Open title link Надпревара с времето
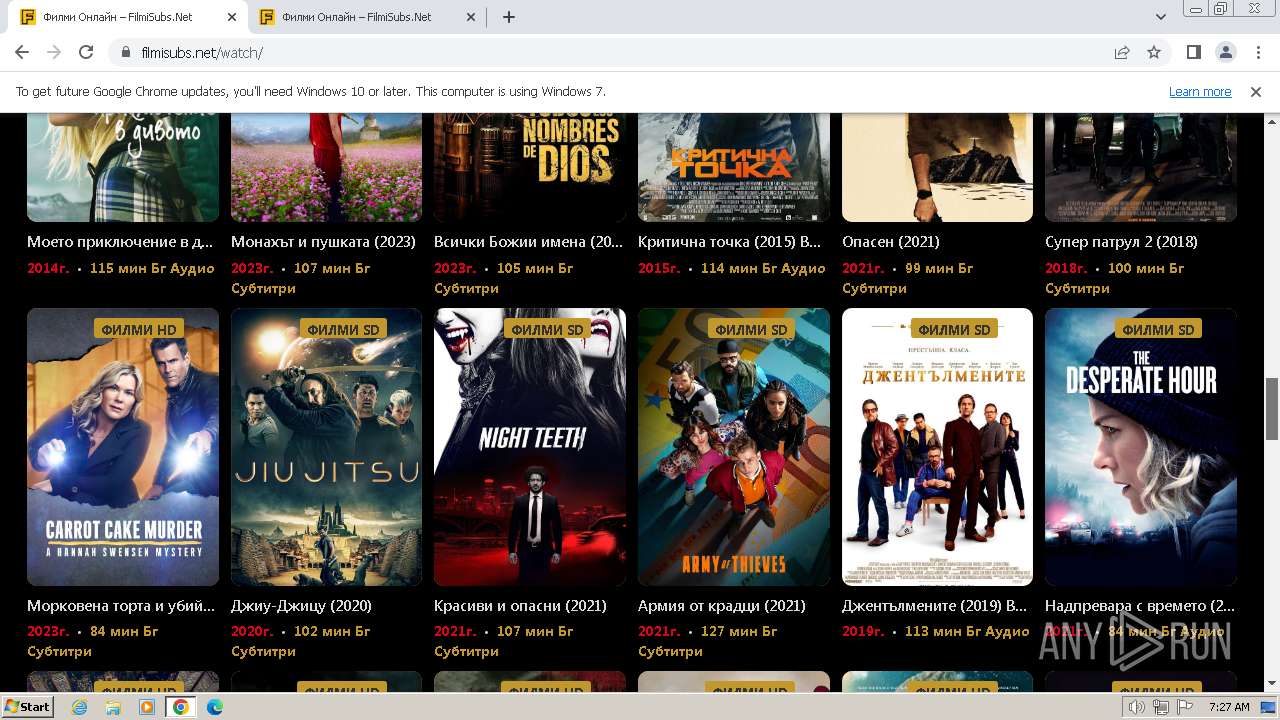Viewport: 1280px width, 720px height. pos(1140,606)
